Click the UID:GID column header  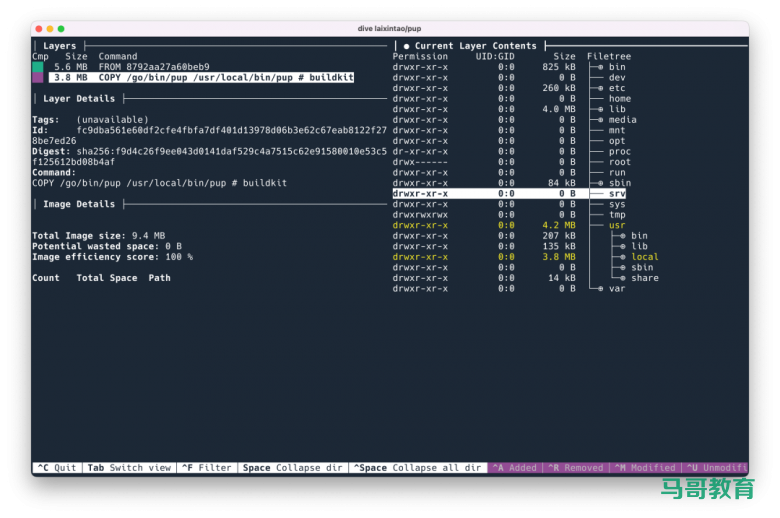(x=494, y=56)
